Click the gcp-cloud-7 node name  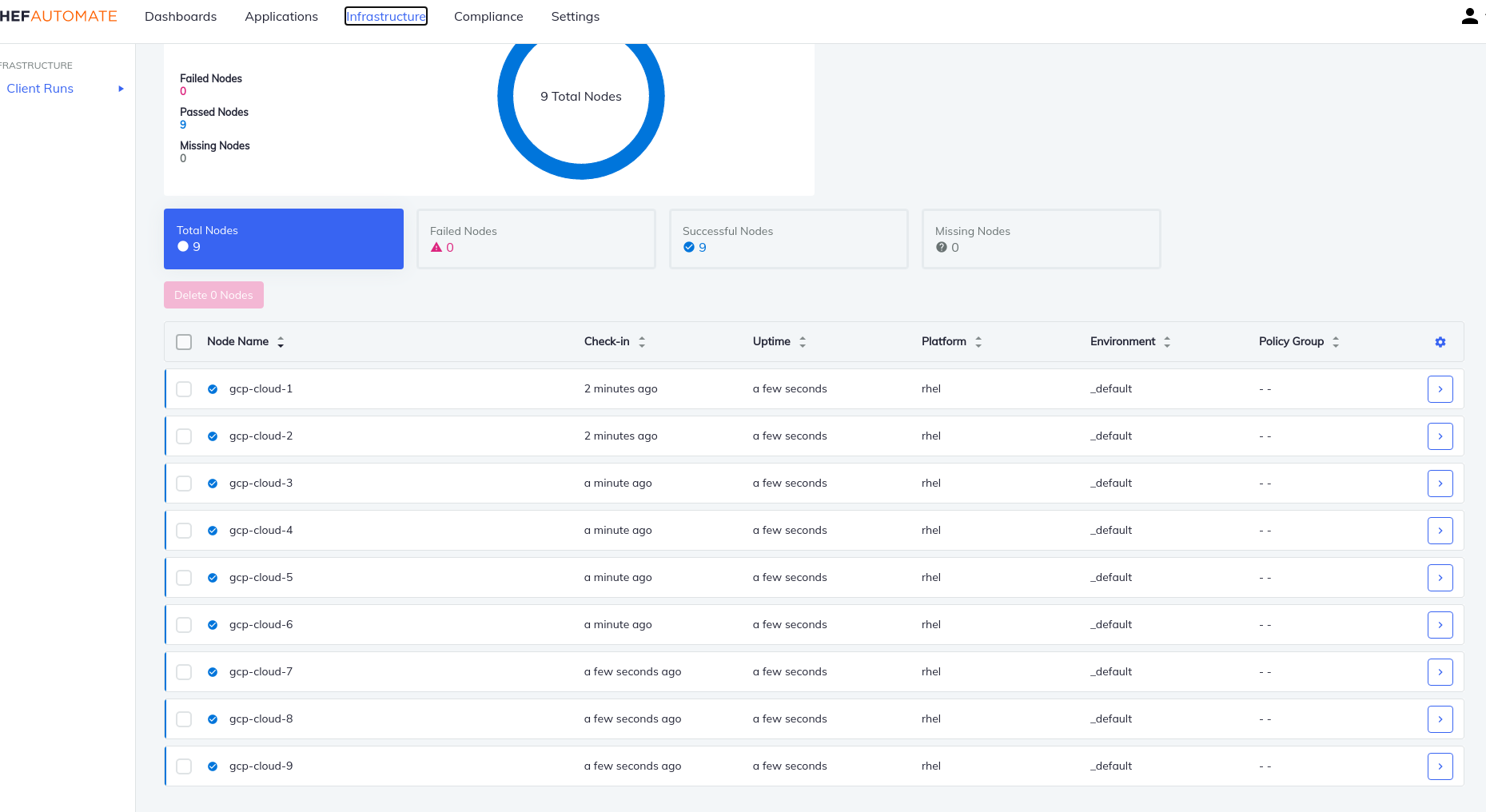pos(261,672)
